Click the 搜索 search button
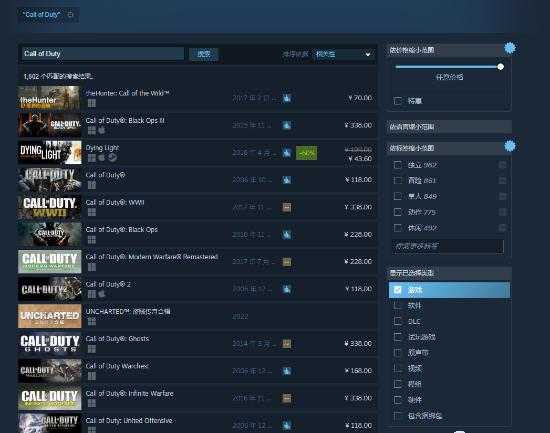 (x=203, y=54)
